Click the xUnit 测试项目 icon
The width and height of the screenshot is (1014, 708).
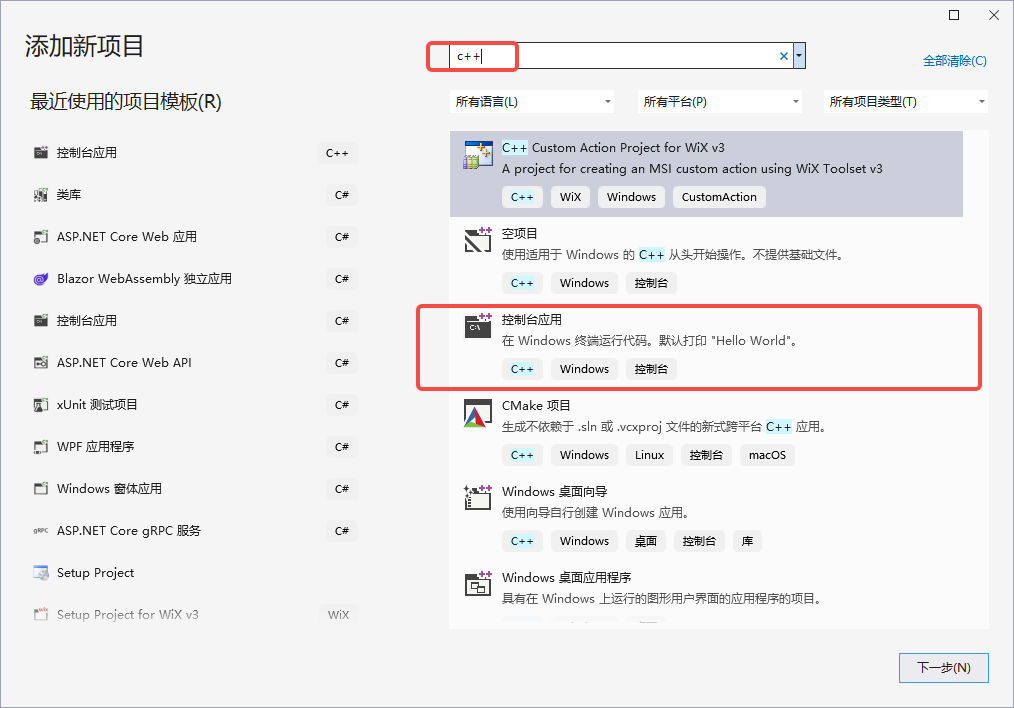coord(41,405)
